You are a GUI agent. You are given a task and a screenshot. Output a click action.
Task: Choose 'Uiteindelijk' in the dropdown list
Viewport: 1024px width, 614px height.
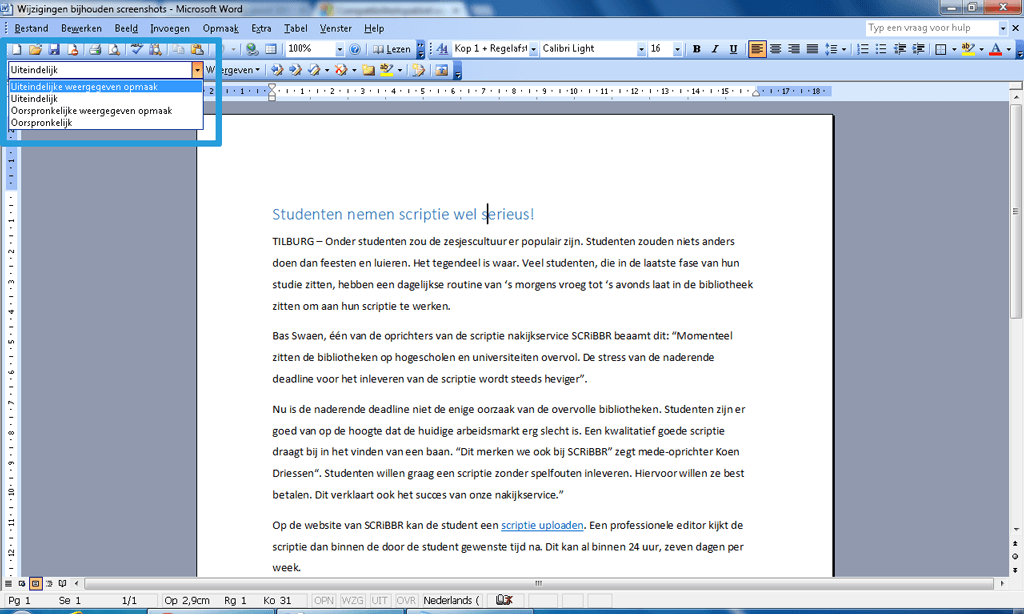[106, 99]
